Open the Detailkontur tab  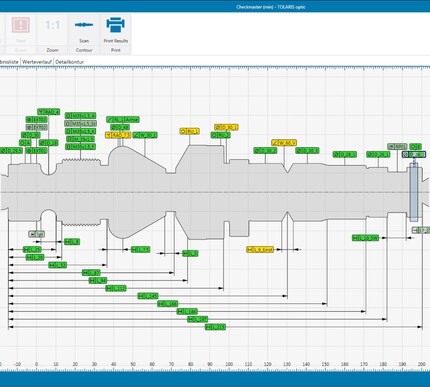click(69, 62)
